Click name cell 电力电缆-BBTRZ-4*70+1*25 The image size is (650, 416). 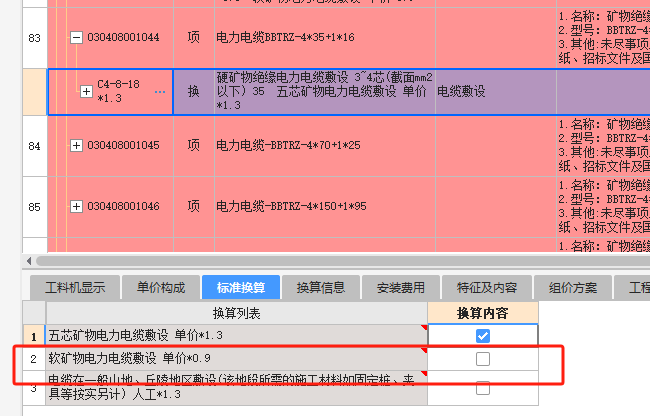(325, 146)
